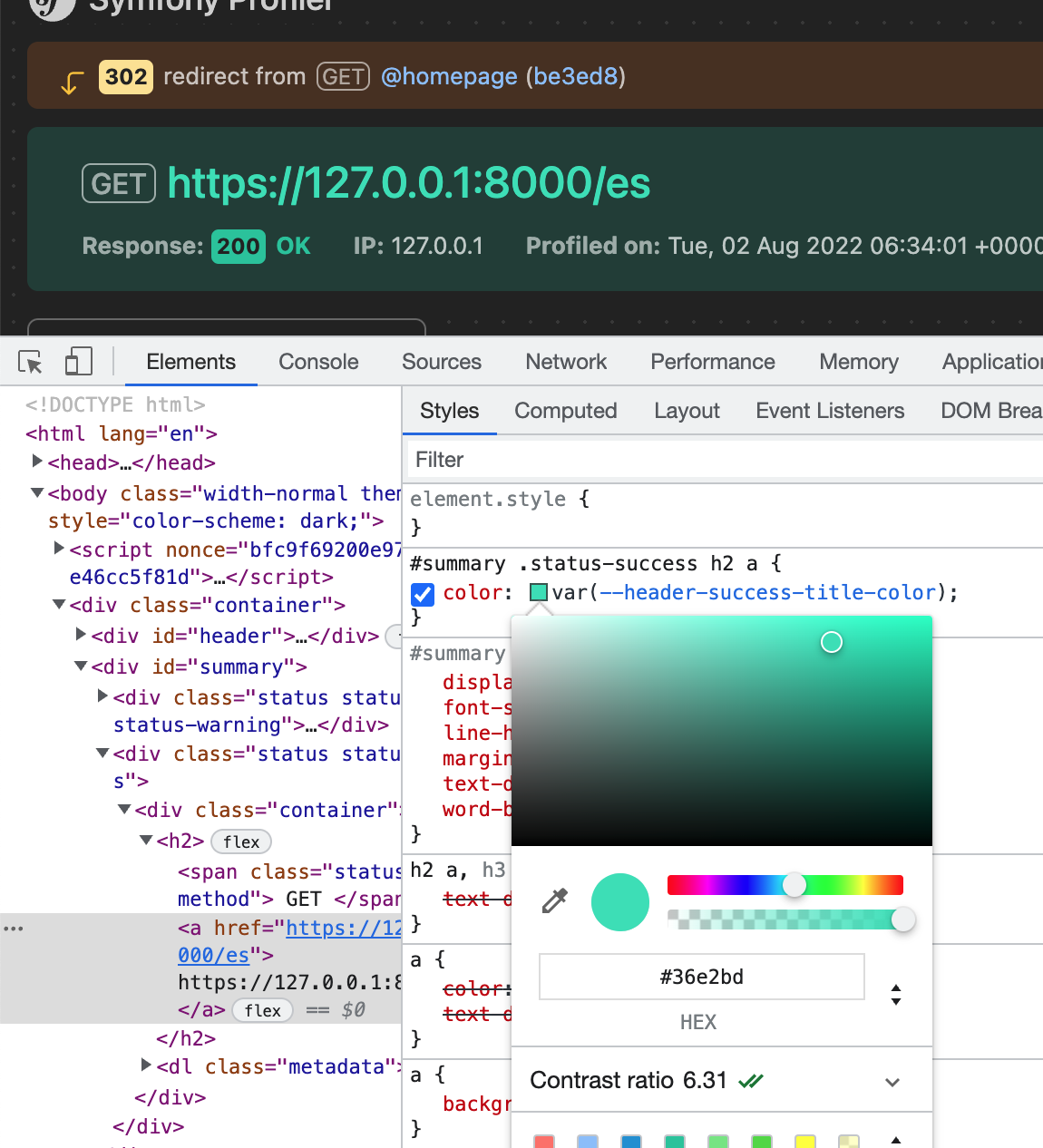
Task: Toggle the device toolbar icon
Action: click(x=79, y=362)
